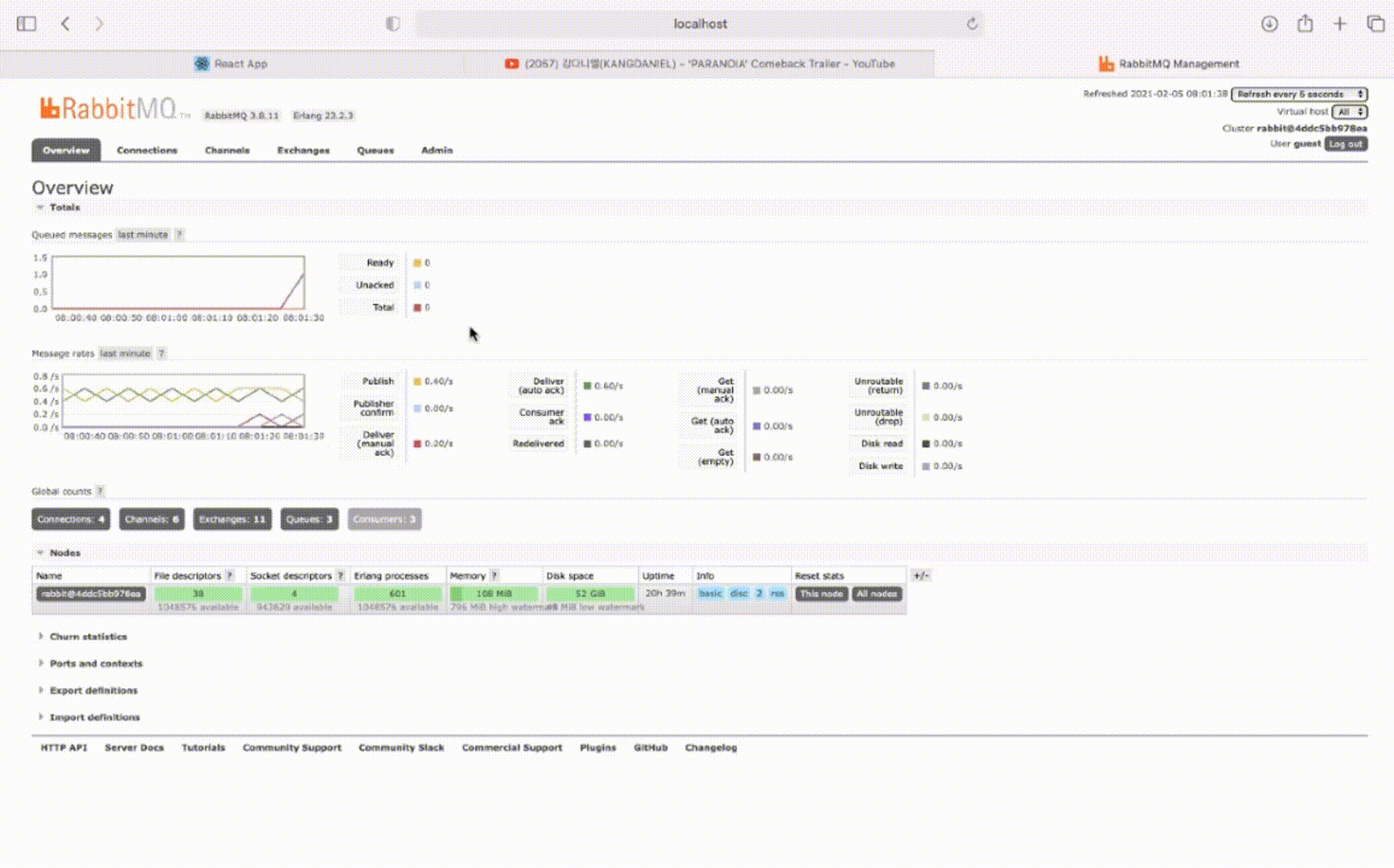
Task: Reload the page with the browser refresh icon
Action: [x=974, y=23]
